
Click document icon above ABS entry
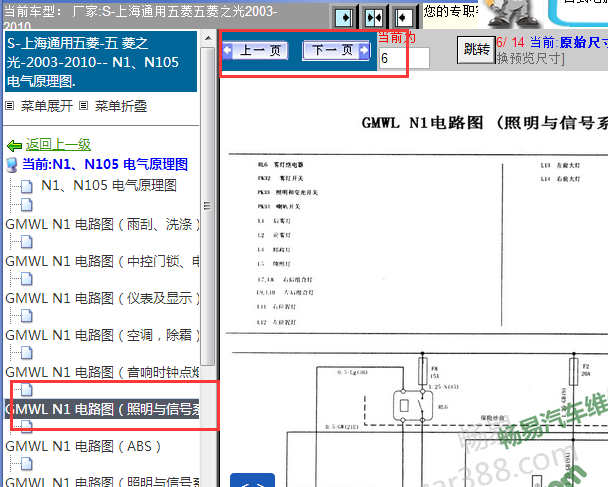click(26, 427)
